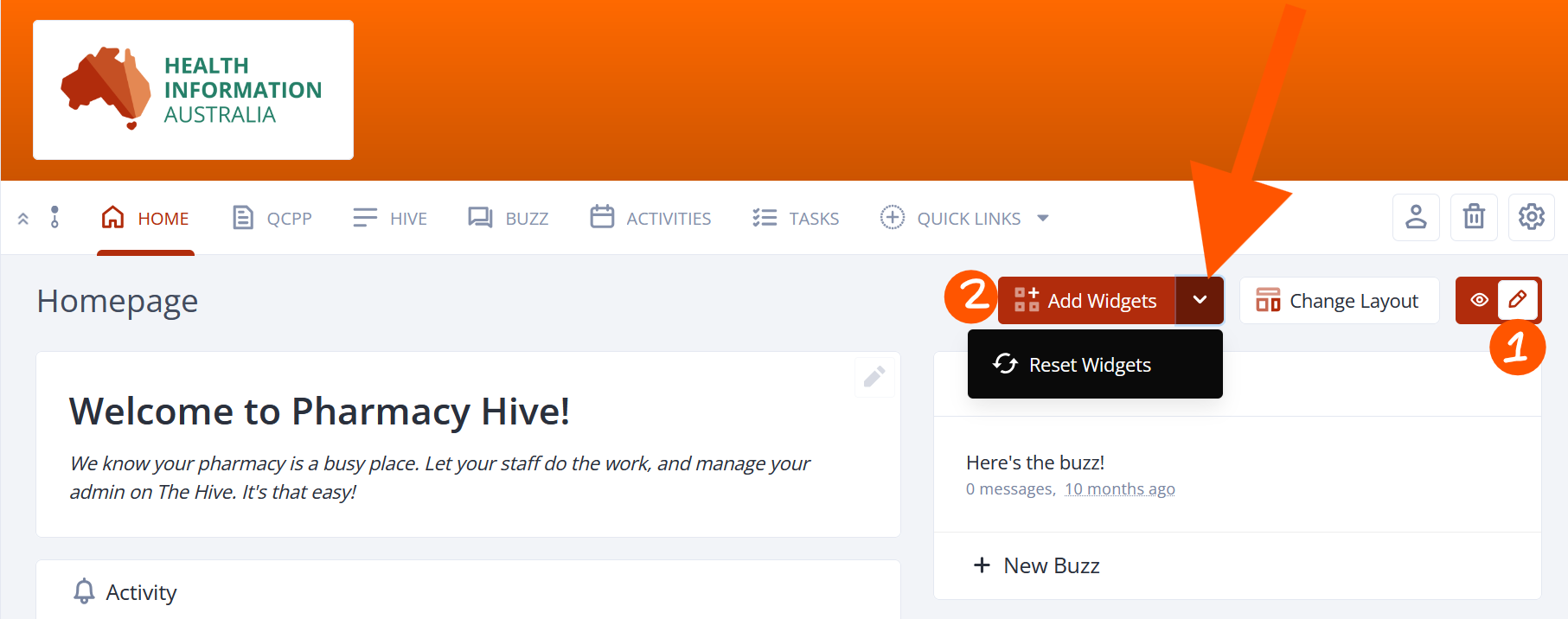Go to the HOME tab

point(145,218)
